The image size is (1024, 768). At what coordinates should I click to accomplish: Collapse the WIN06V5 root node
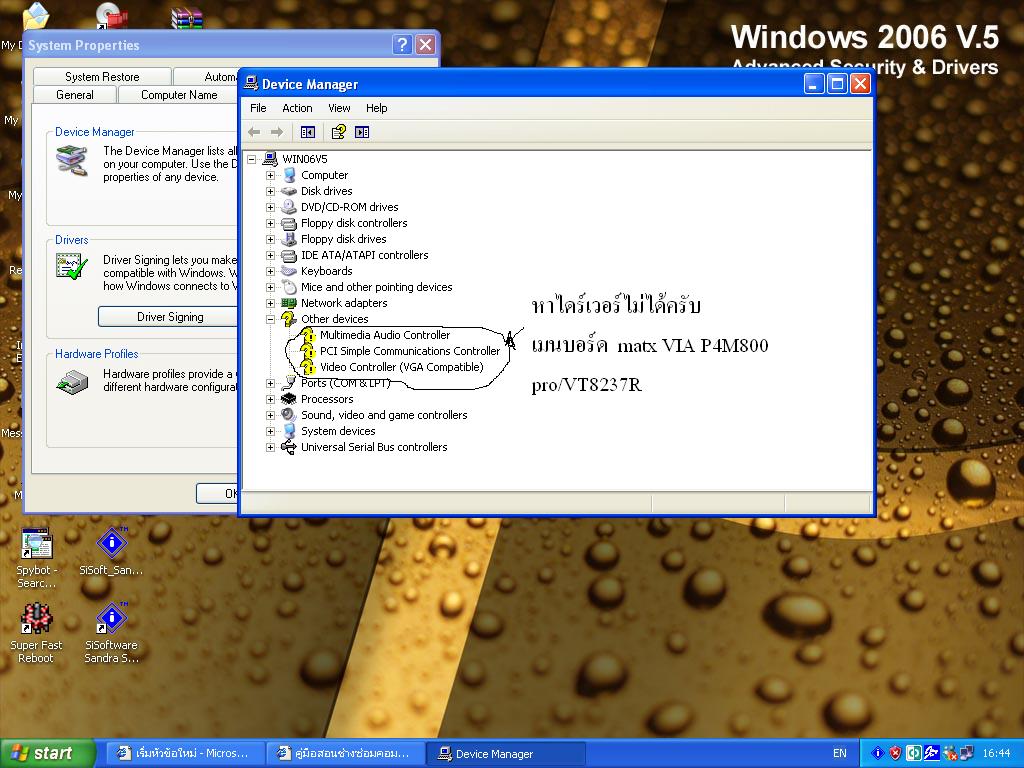tap(251, 159)
